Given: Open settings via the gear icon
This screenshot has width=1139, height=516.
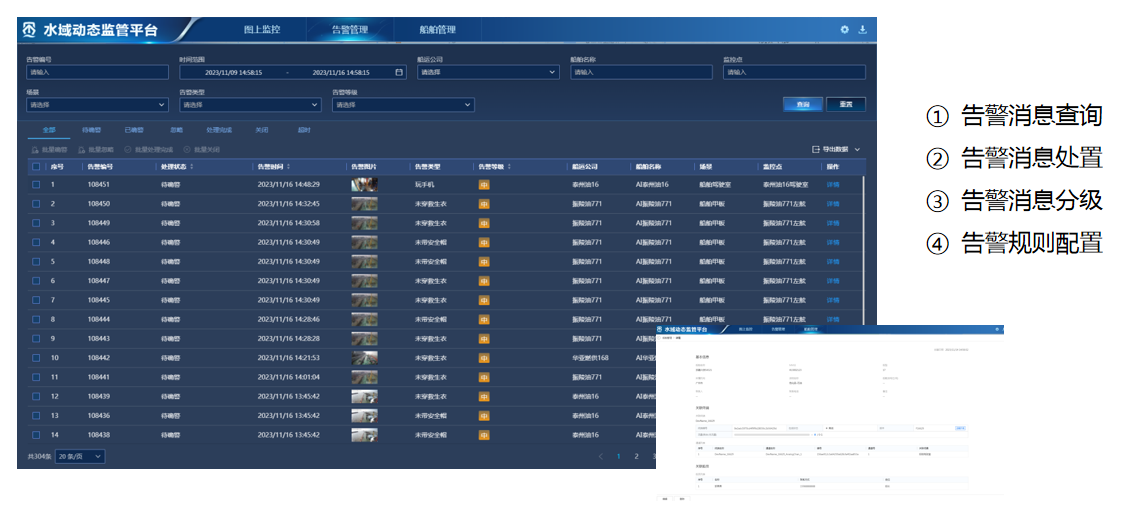Looking at the screenshot, I should pos(844,30).
